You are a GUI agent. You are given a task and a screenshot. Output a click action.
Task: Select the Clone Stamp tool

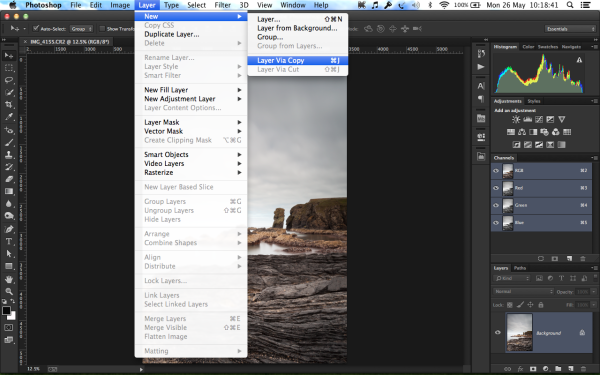coord(8,155)
